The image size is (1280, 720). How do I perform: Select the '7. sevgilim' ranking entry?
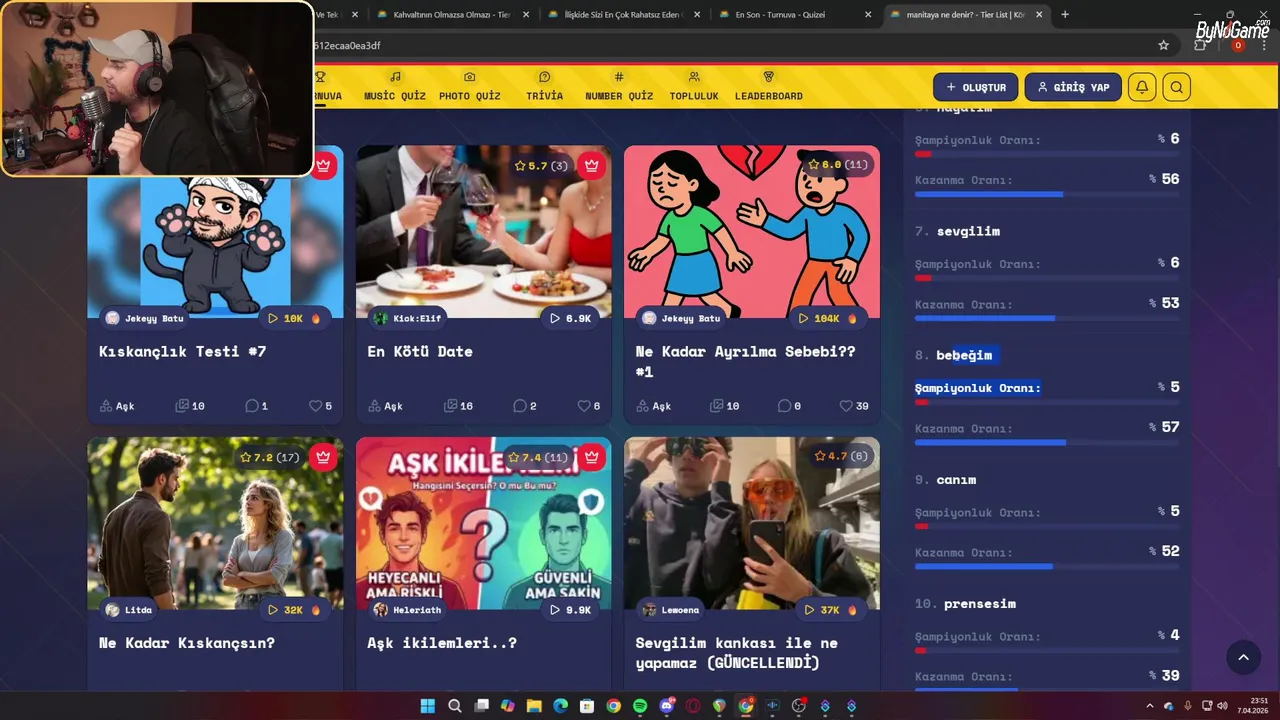point(957,231)
